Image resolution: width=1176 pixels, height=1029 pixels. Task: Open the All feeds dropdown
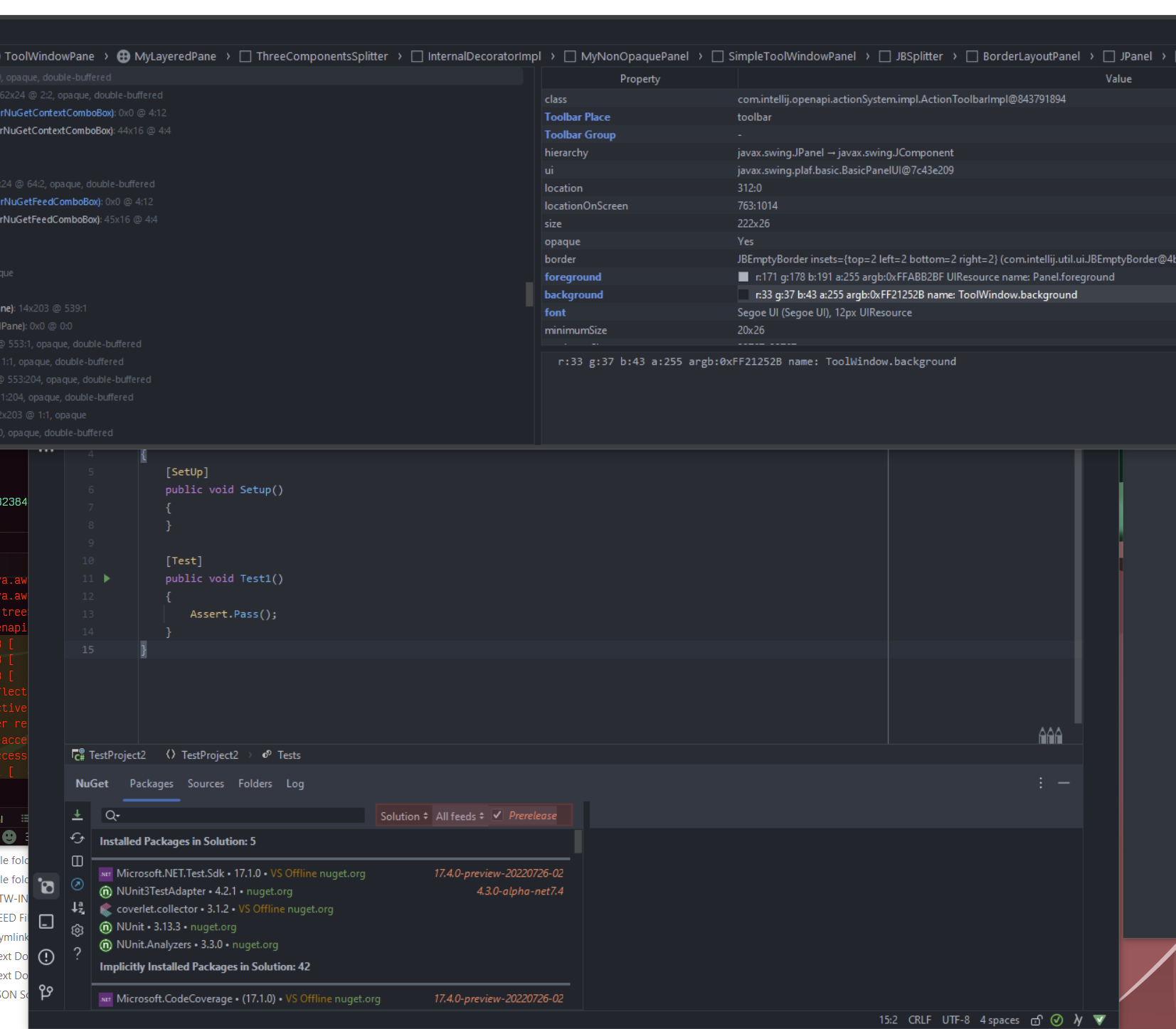pos(460,816)
